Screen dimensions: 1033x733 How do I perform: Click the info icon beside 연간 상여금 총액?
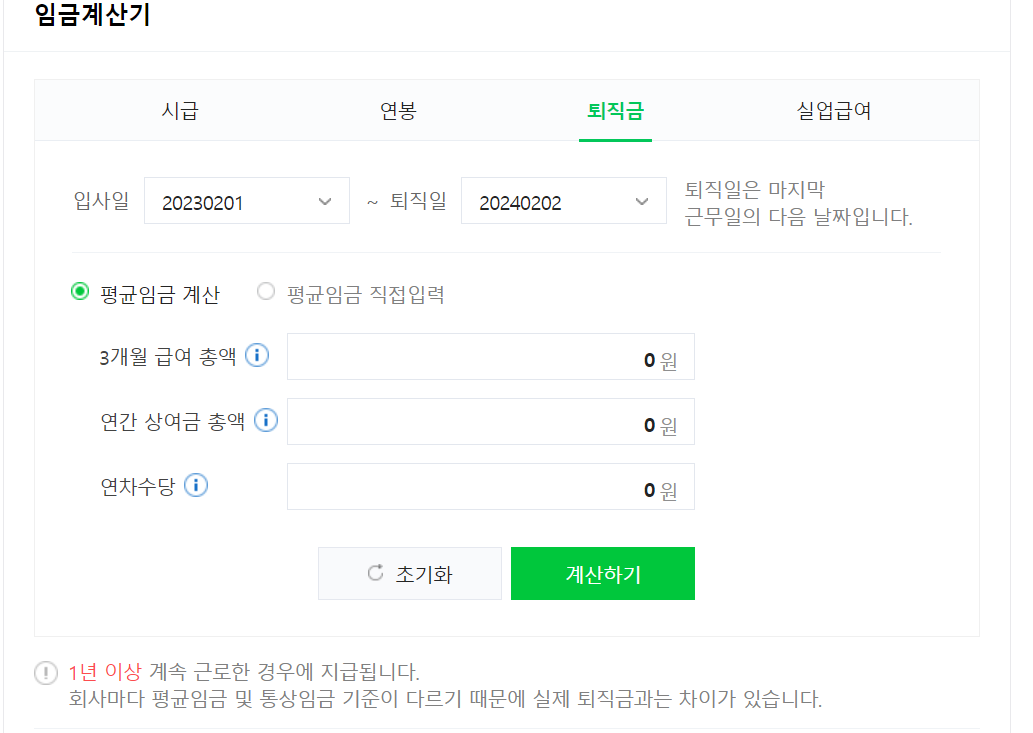click(x=265, y=420)
